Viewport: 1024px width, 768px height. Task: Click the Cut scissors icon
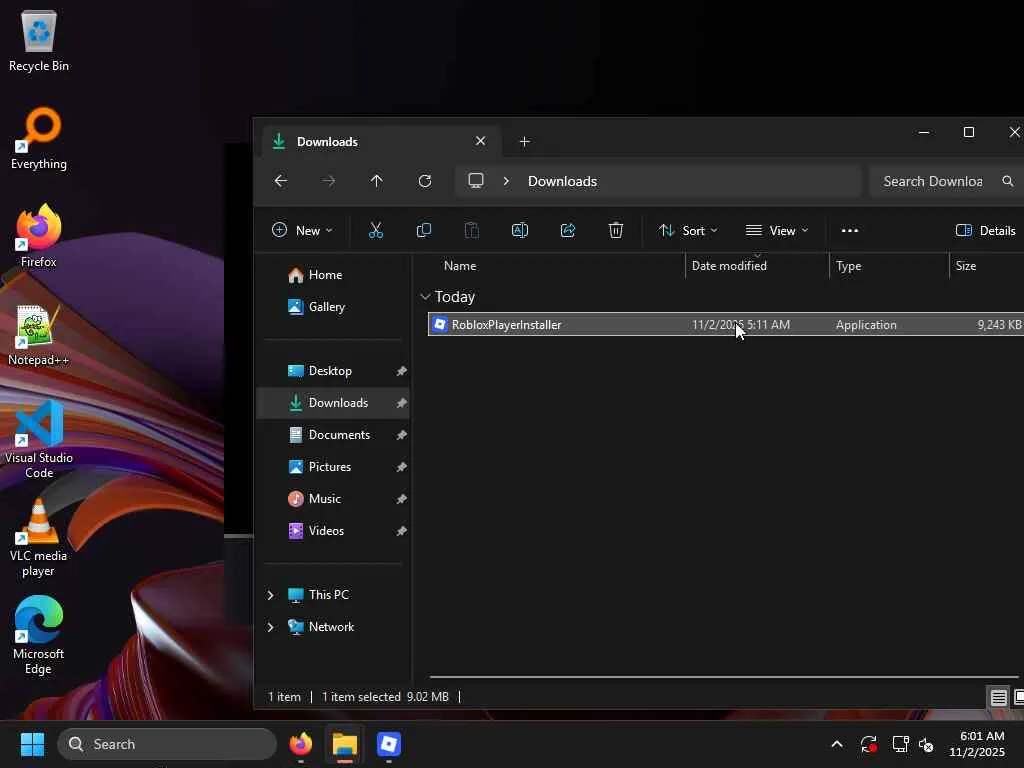click(x=376, y=231)
